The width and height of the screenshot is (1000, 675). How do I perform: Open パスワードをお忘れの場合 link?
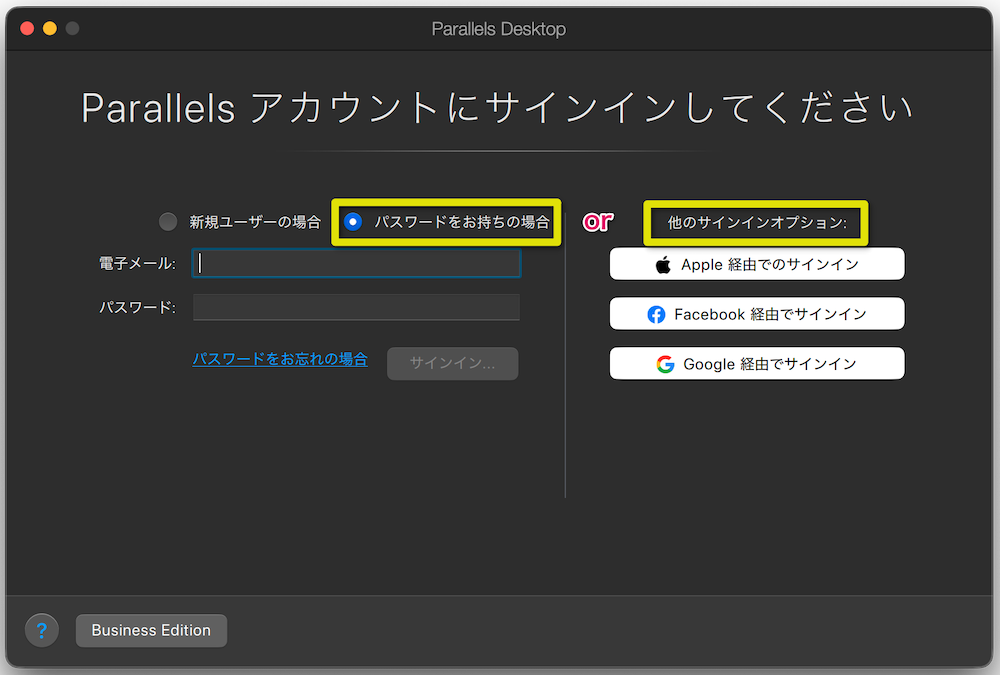[280, 359]
